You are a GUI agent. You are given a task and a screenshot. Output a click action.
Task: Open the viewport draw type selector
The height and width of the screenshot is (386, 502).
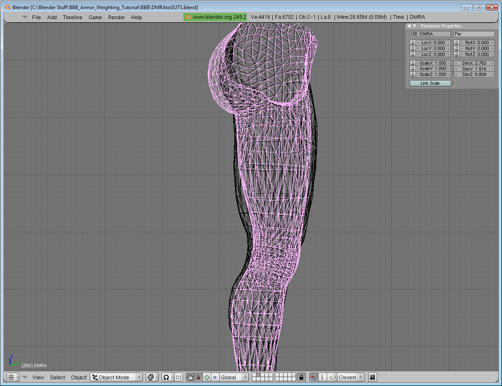pyautogui.click(x=151, y=377)
